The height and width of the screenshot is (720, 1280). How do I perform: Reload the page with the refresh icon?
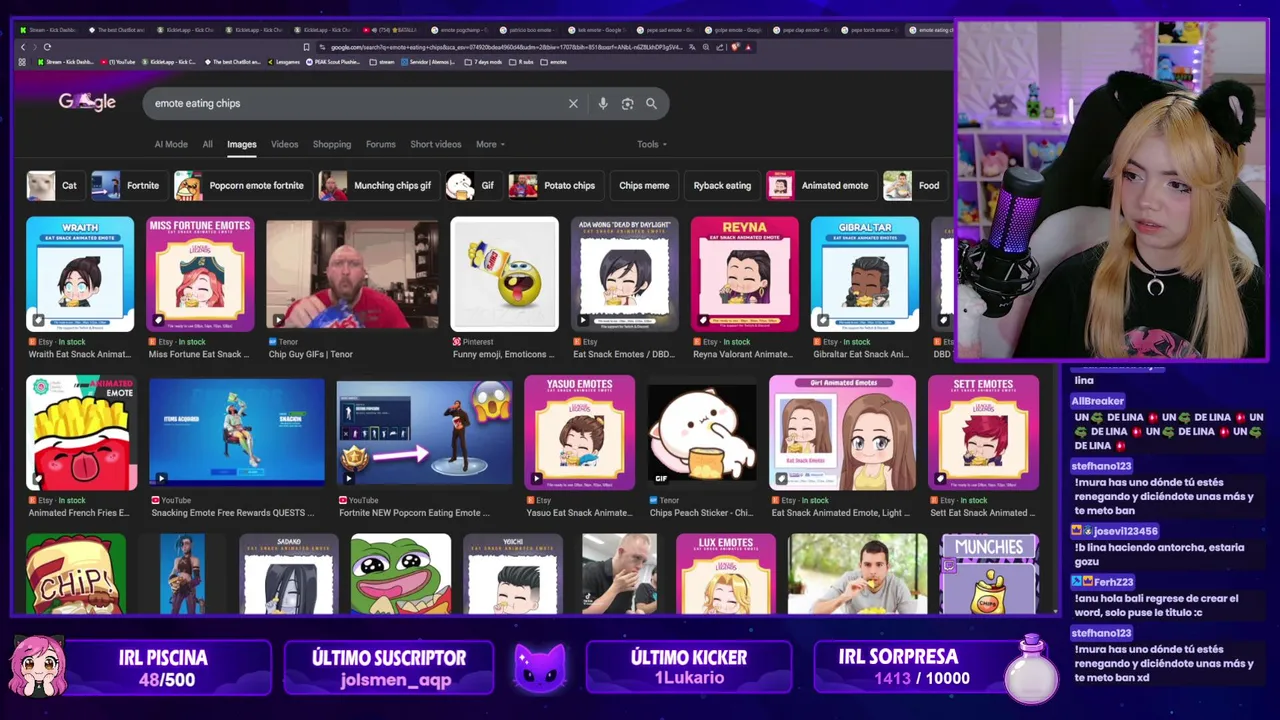pyautogui.click(x=47, y=47)
